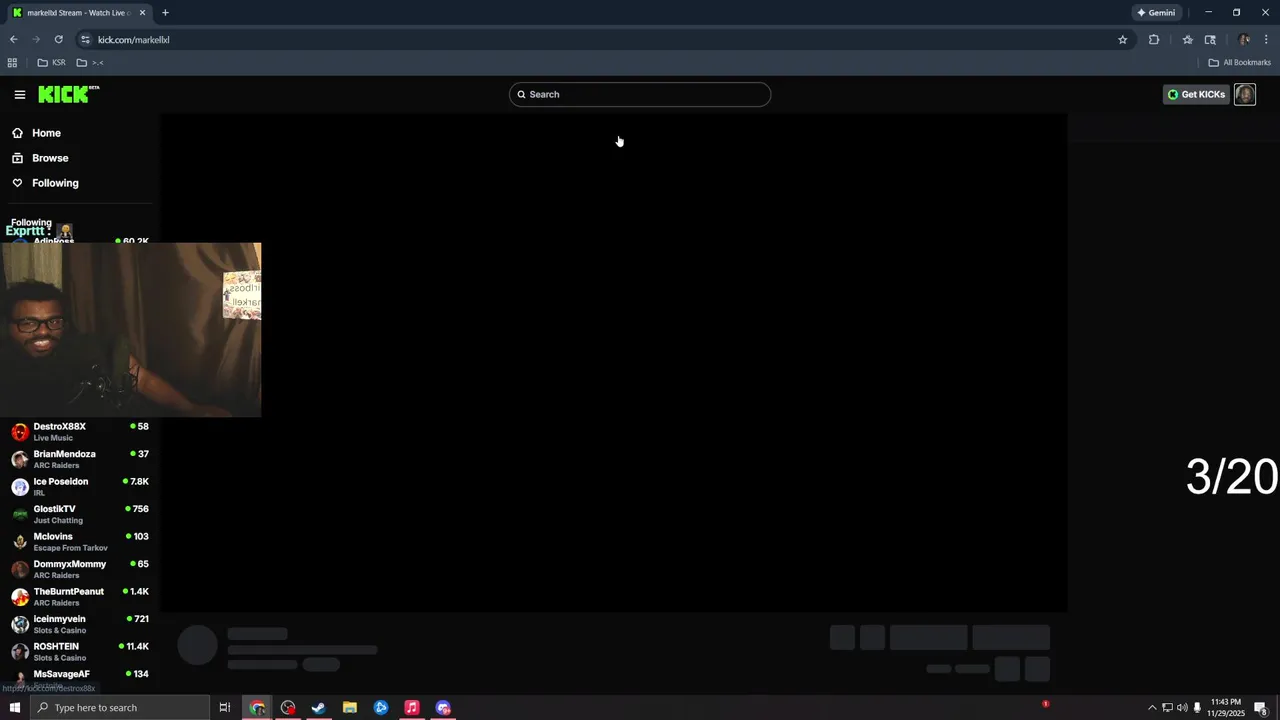Click TheBurntPeanut avatar icon
Viewport: 1280px width, 720px height.
20,597
